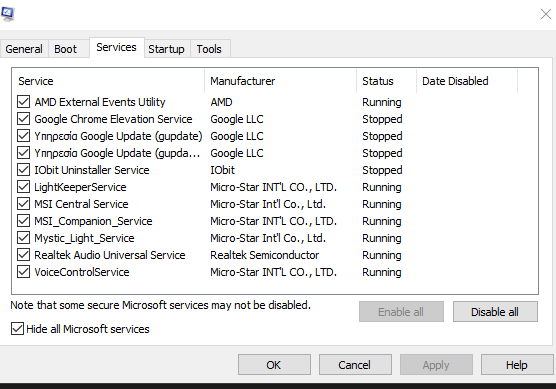
Task: Toggle LightKeeperService checkbox
Action: tap(23, 187)
